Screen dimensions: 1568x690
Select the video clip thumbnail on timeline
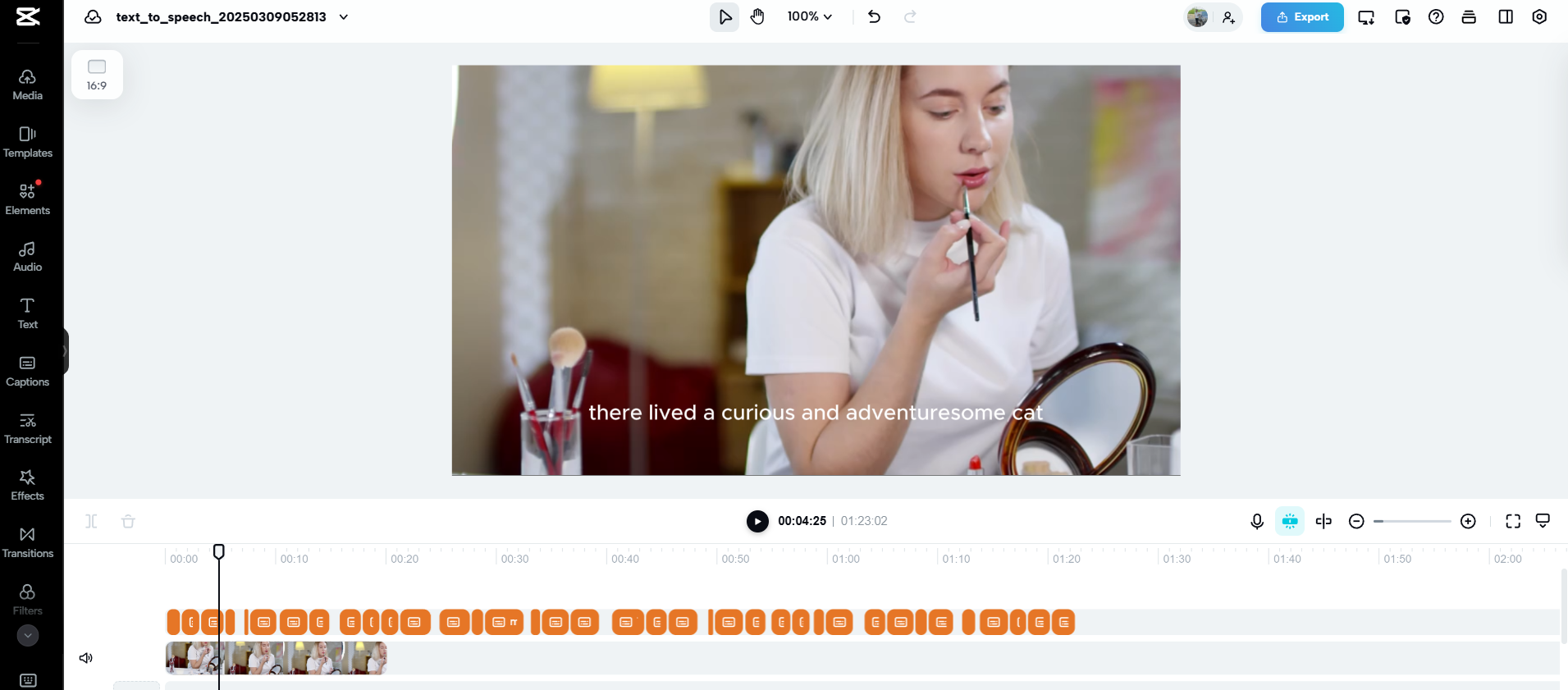tap(277, 658)
